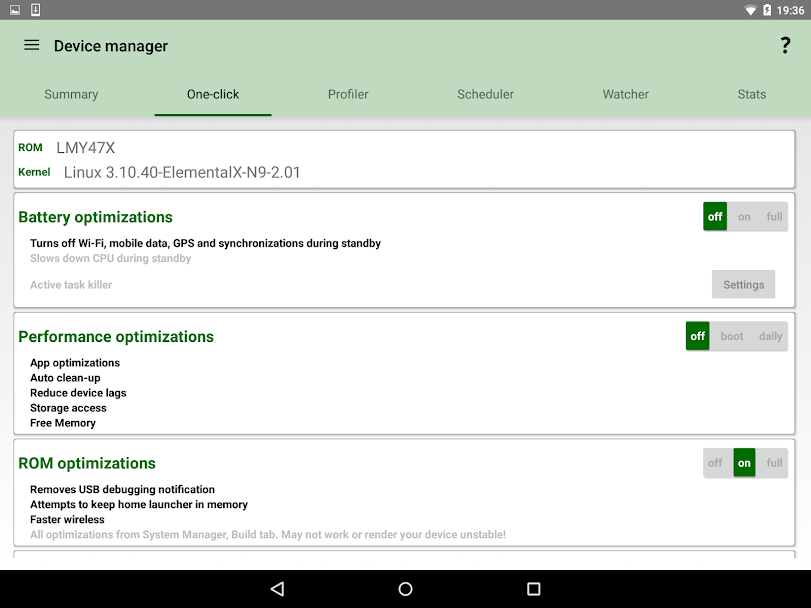Select the Scheduler tab
The height and width of the screenshot is (608, 811).
tap(485, 94)
